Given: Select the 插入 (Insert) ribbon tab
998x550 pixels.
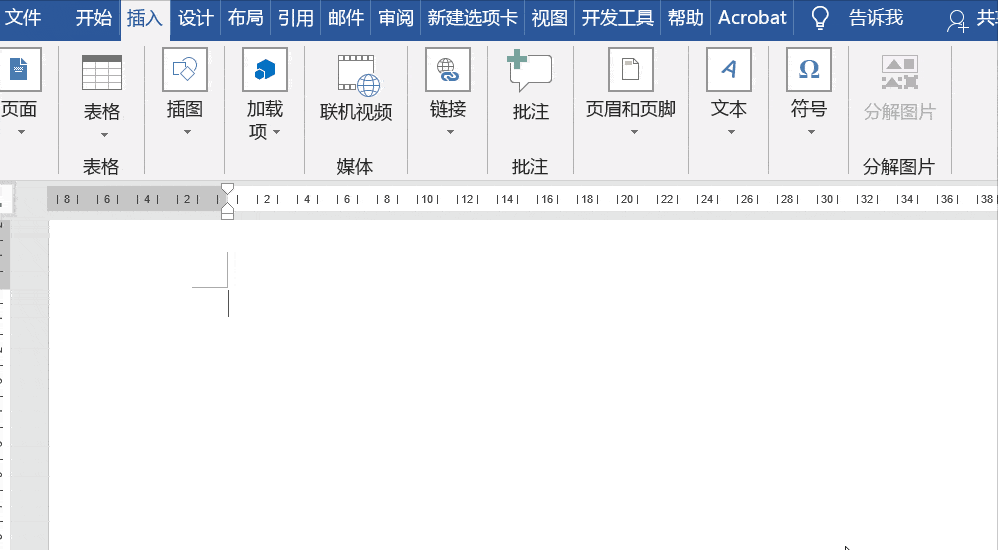Looking at the screenshot, I should 145,18.
